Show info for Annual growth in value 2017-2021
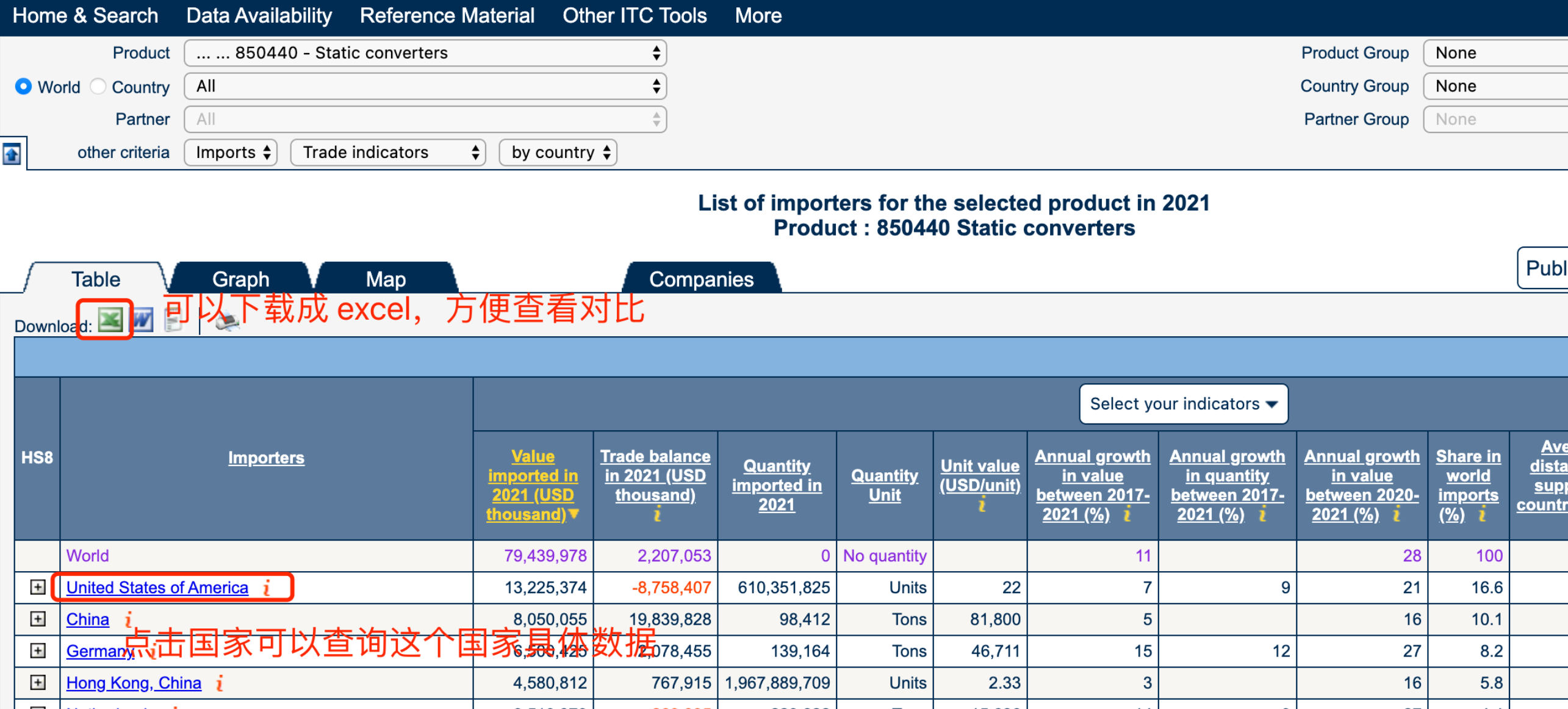 click(1127, 514)
